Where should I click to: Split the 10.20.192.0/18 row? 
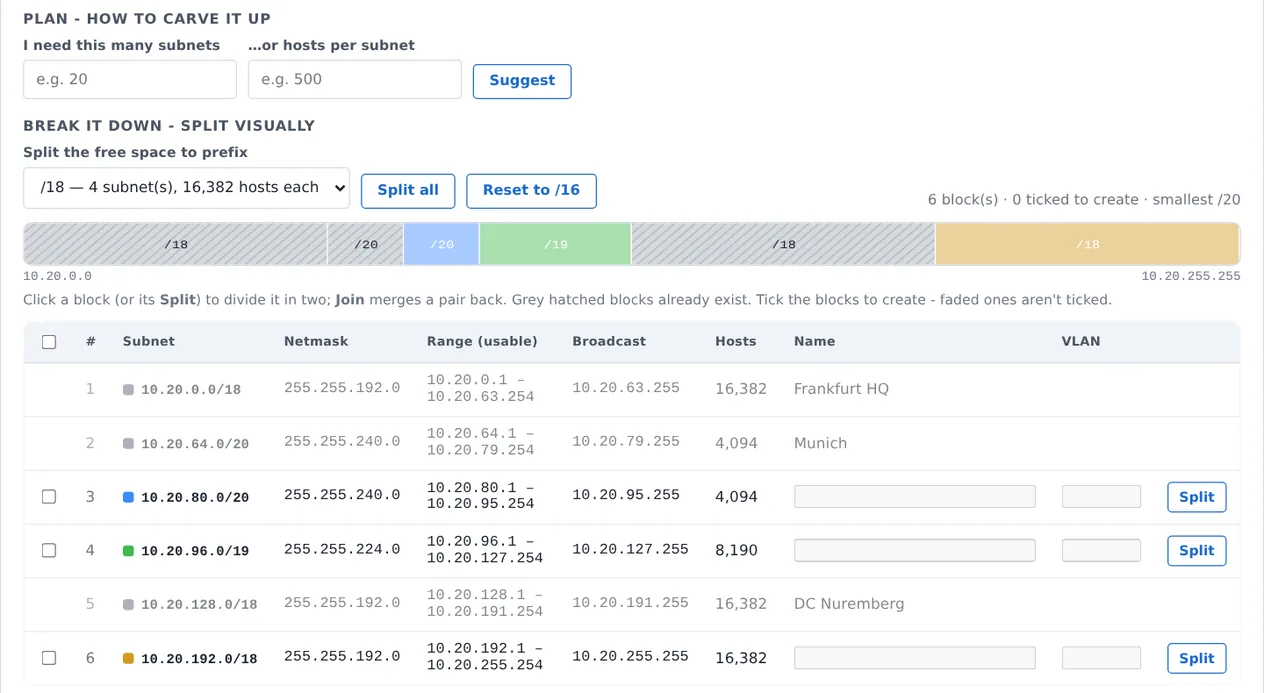(x=1197, y=658)
